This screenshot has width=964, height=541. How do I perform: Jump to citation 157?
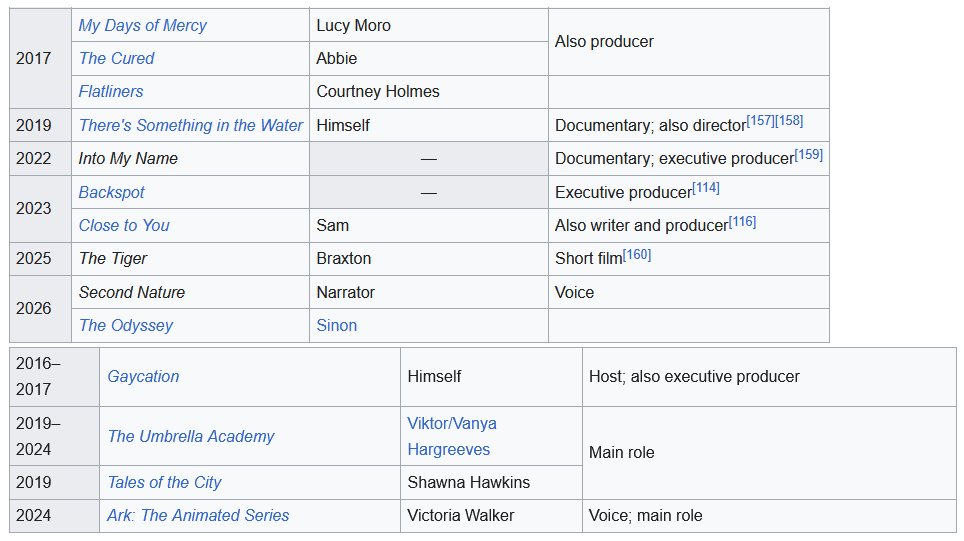pos(761,120)
